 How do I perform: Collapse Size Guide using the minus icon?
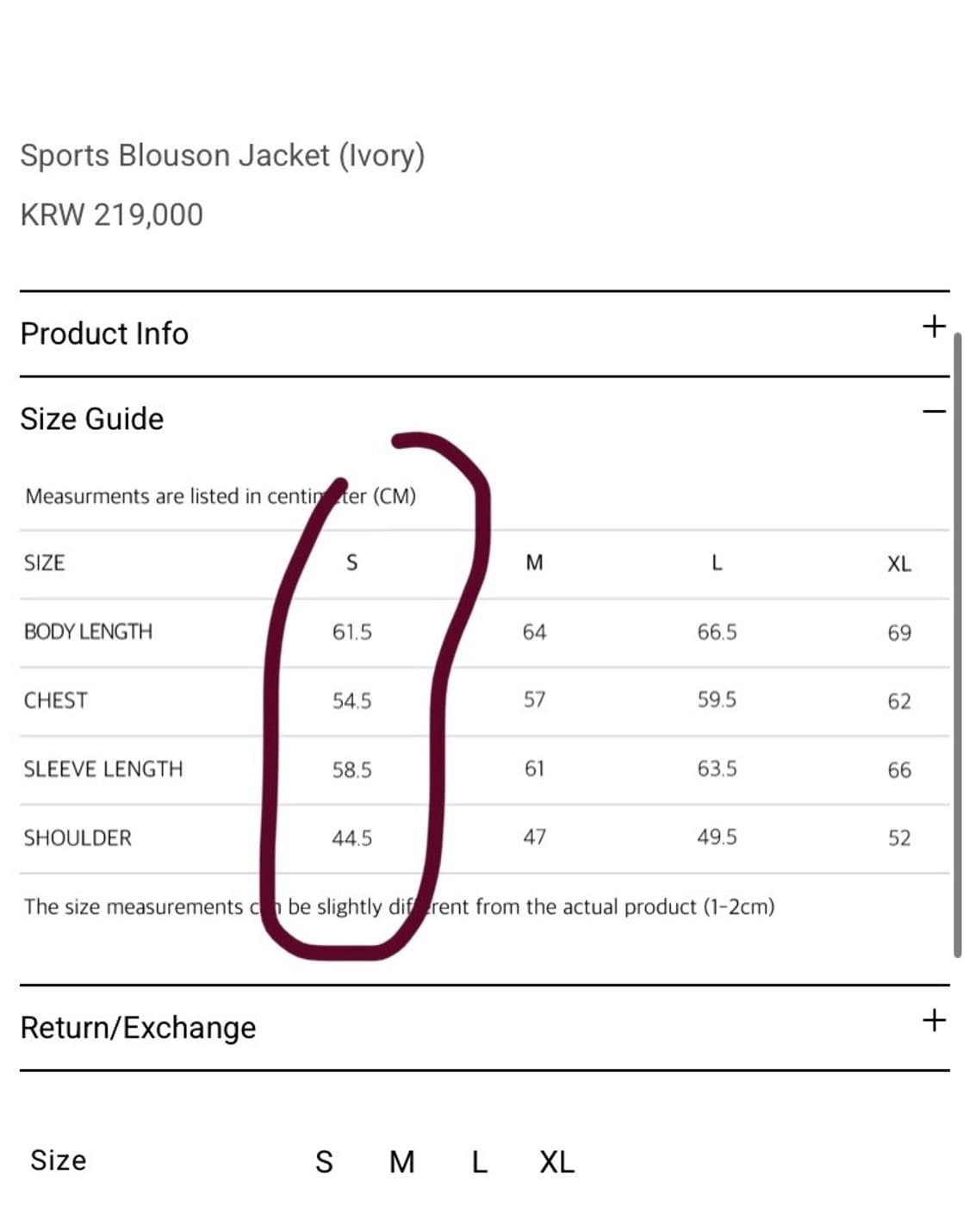[x=934, y=412]
